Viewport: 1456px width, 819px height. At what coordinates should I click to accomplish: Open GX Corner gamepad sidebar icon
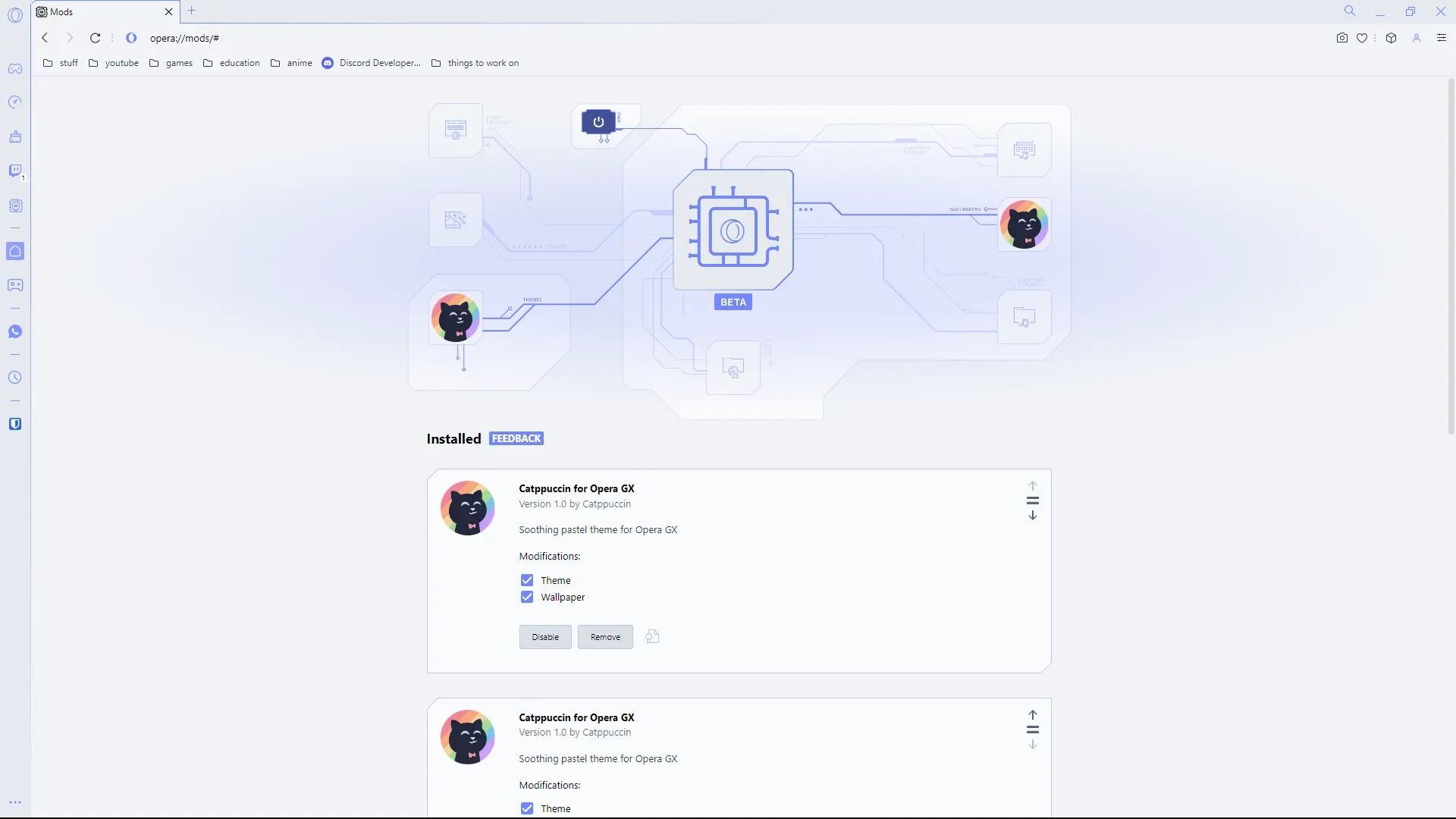[15, 69]
